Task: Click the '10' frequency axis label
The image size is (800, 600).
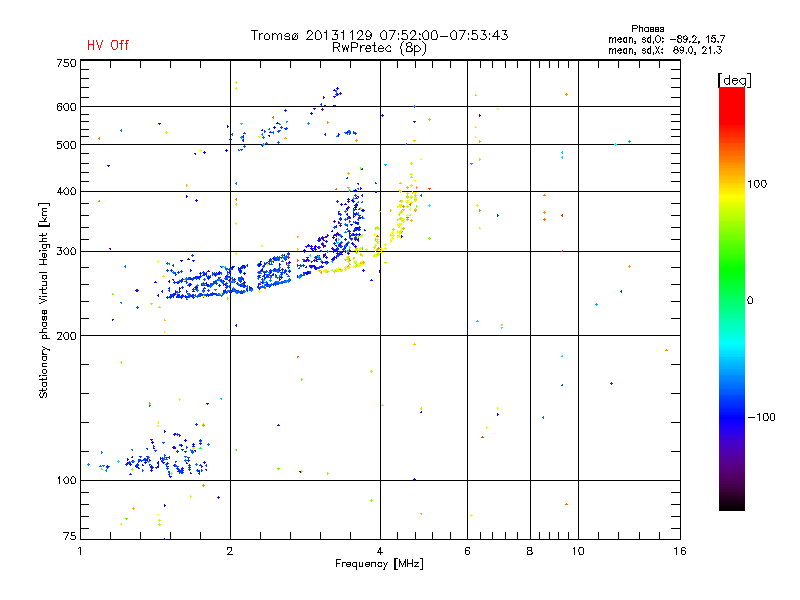Action: click(x=578, y=551)
